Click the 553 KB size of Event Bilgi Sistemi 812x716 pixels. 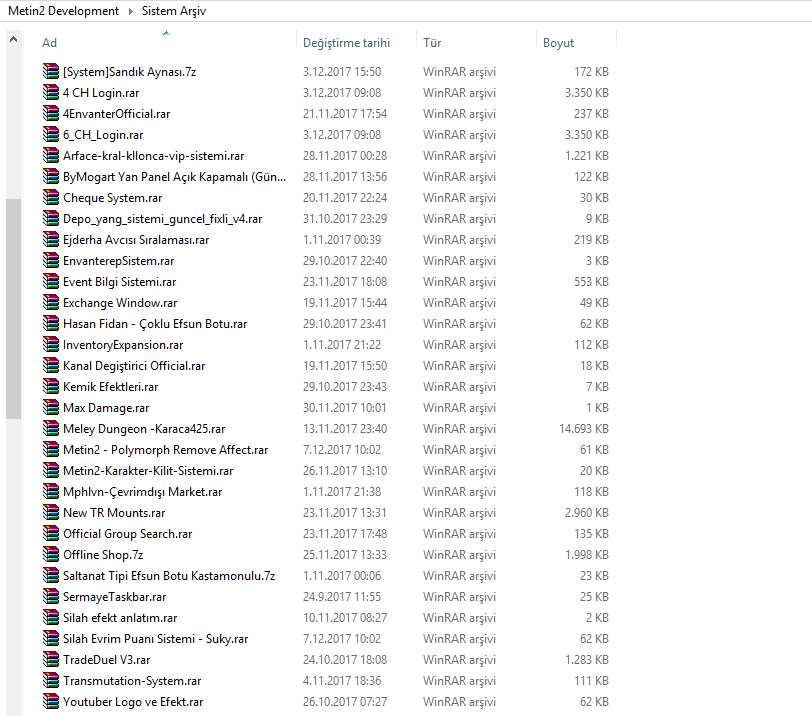click(591, 282)
